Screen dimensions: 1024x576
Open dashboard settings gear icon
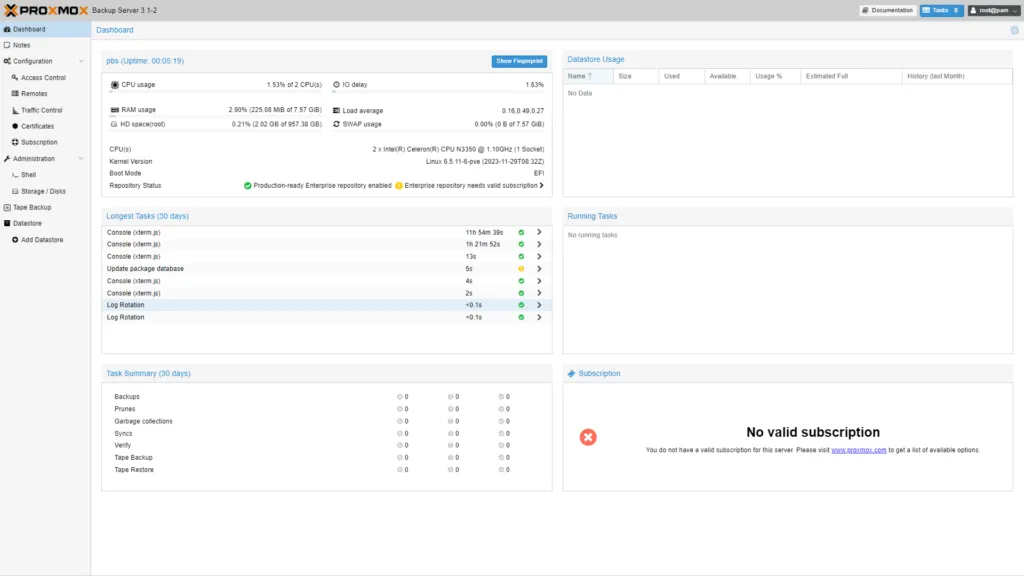click(x=1014, y=30)
